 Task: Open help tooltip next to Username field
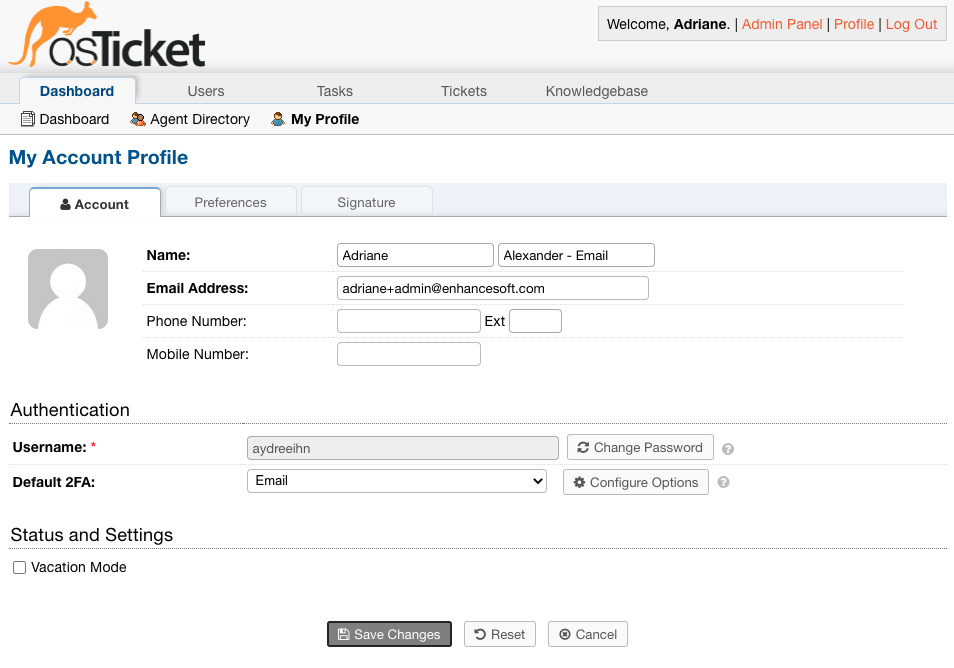click(x=727, y=448)
